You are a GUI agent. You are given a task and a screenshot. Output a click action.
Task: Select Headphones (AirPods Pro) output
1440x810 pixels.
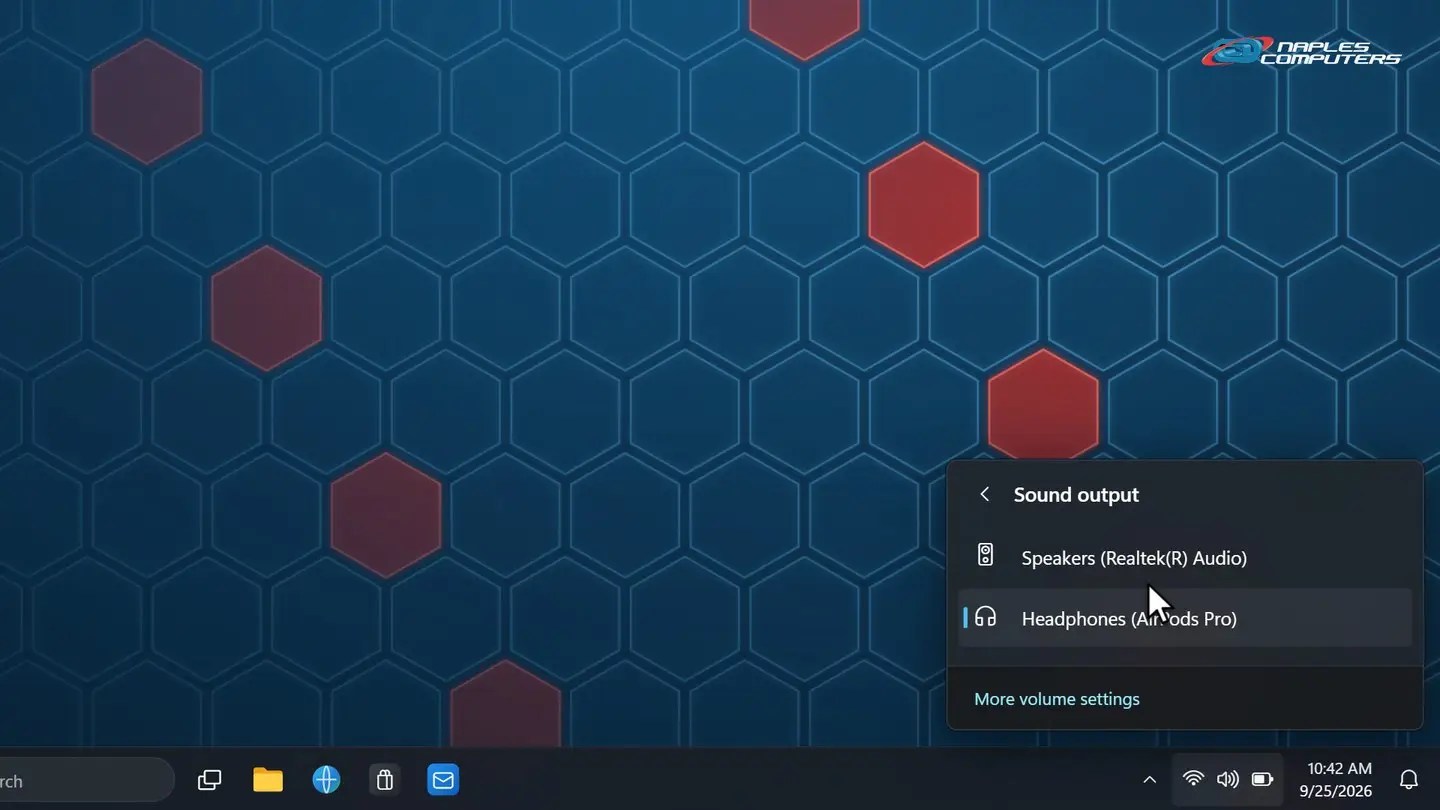(x=1185, y=618)
